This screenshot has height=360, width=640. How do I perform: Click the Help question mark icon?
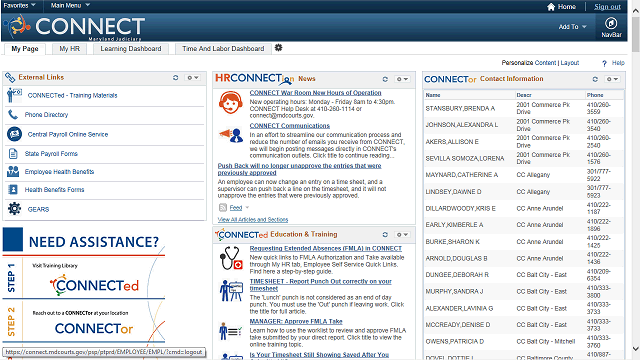tap(604, 63)
